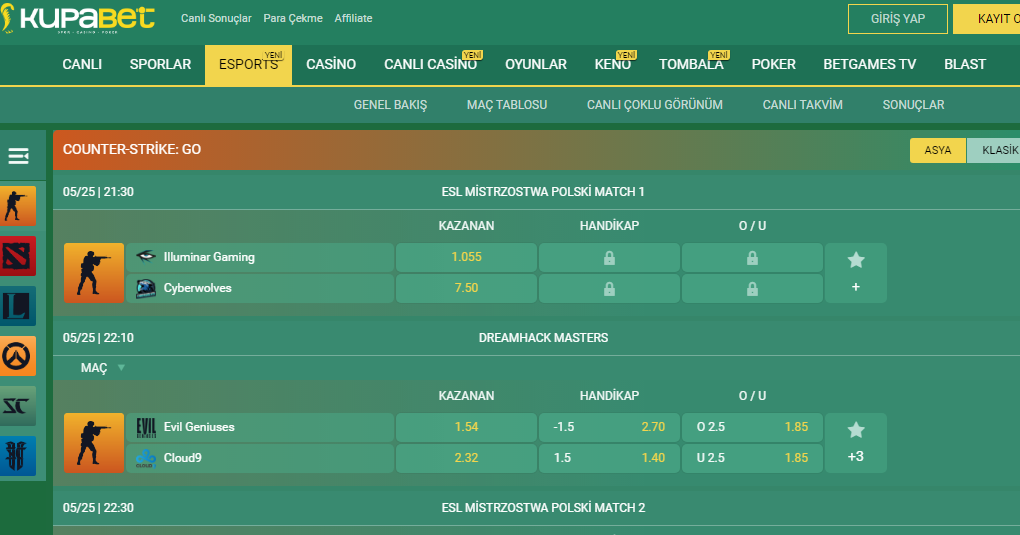Open the TOMBALA menu item
Viewport: 1020px width, 535px height.
point(691,64)
